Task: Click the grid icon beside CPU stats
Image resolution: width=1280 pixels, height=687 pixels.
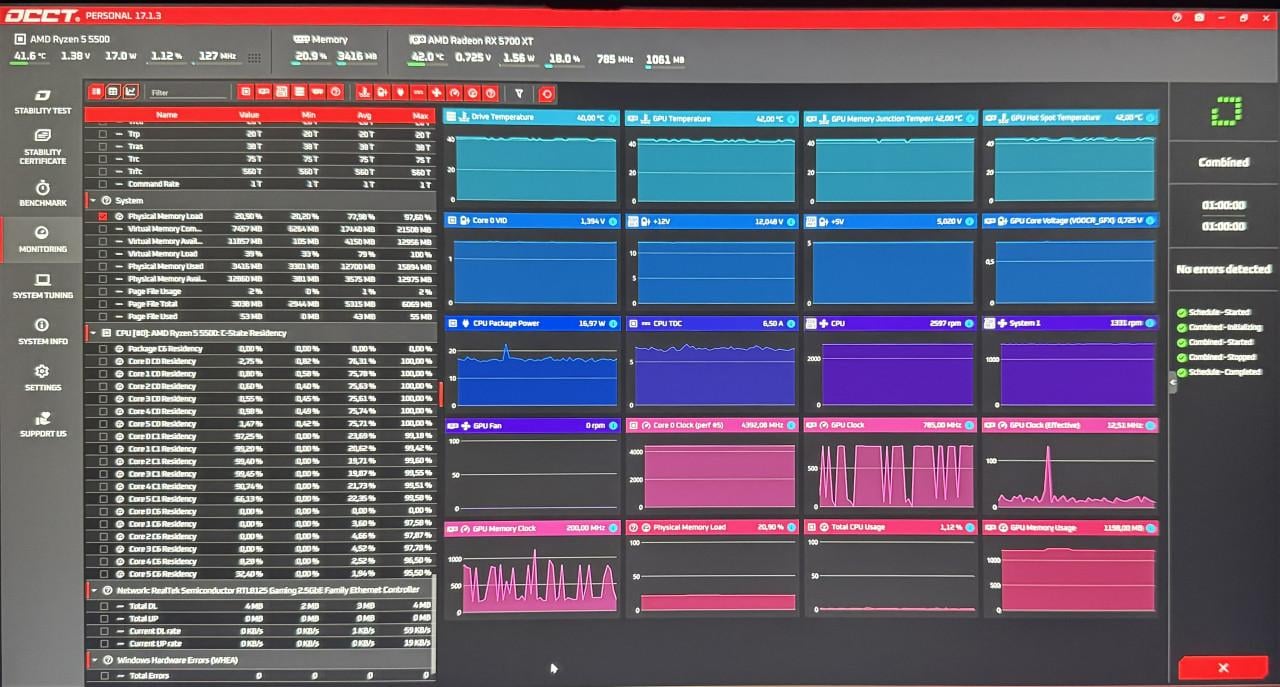Action: tap(255, 58)
